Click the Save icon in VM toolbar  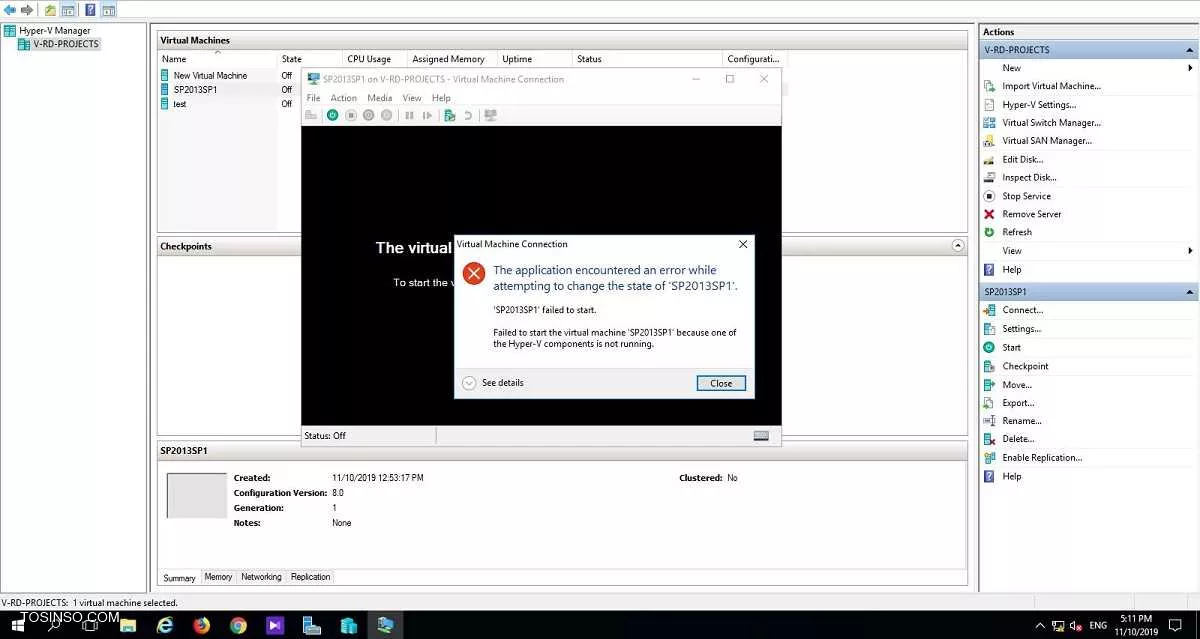387,116
